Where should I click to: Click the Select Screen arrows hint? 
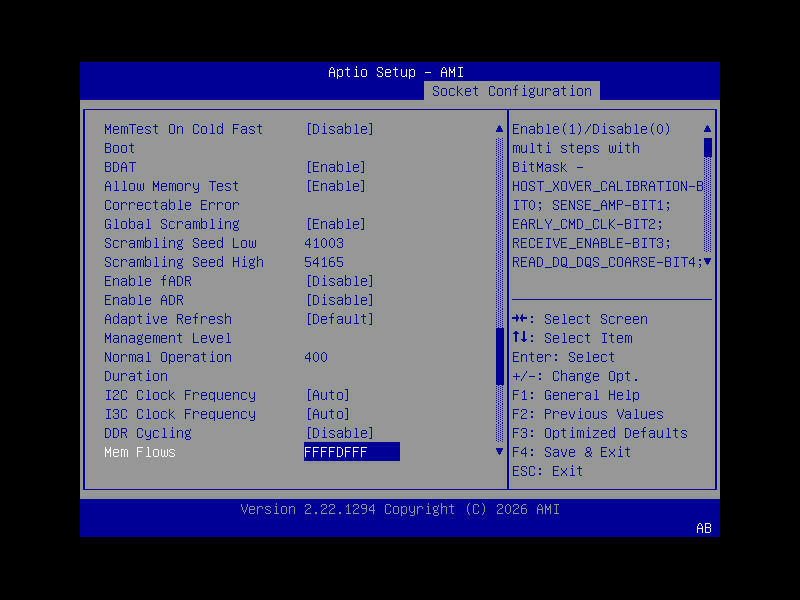click(x=580, y=319)
